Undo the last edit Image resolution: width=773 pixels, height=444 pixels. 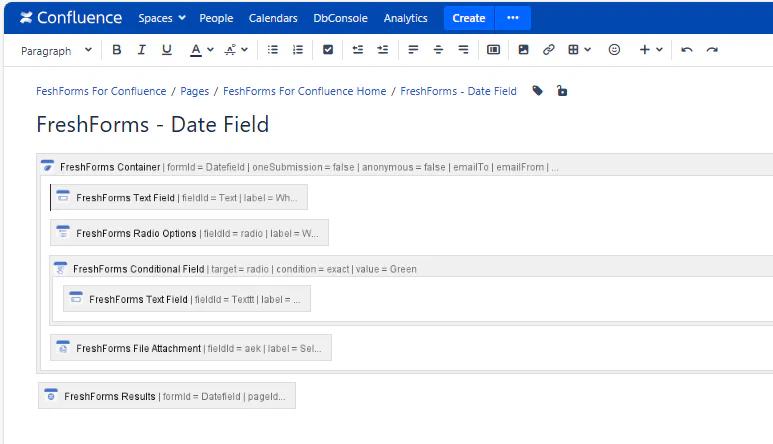click(x=687, y=50)
